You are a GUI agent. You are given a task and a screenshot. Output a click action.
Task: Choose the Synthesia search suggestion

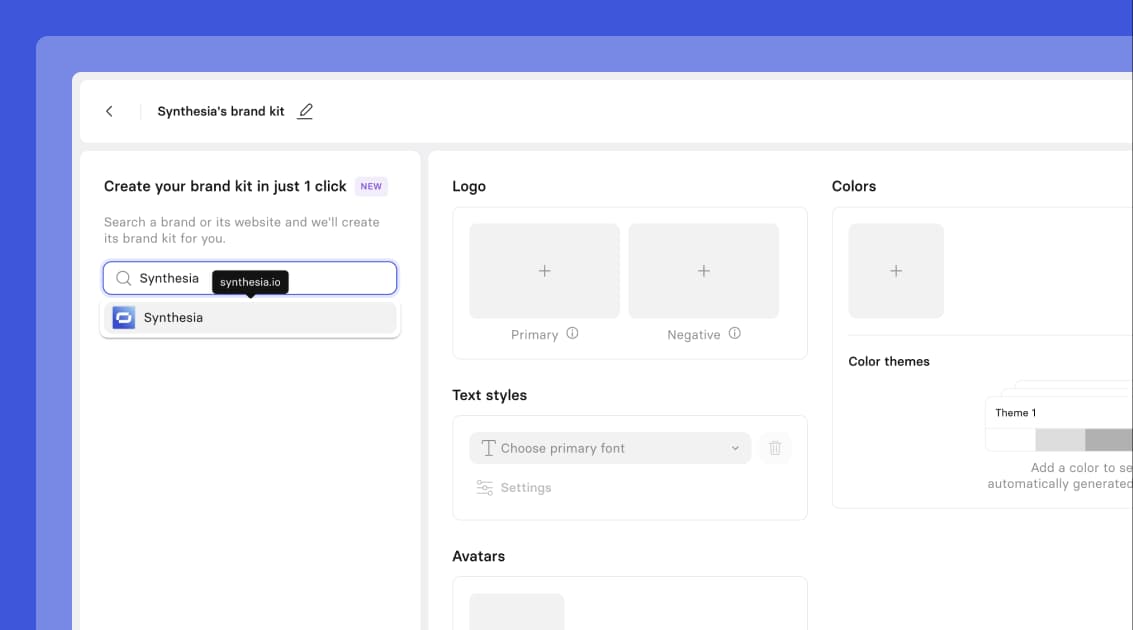[x=250, y=318]
